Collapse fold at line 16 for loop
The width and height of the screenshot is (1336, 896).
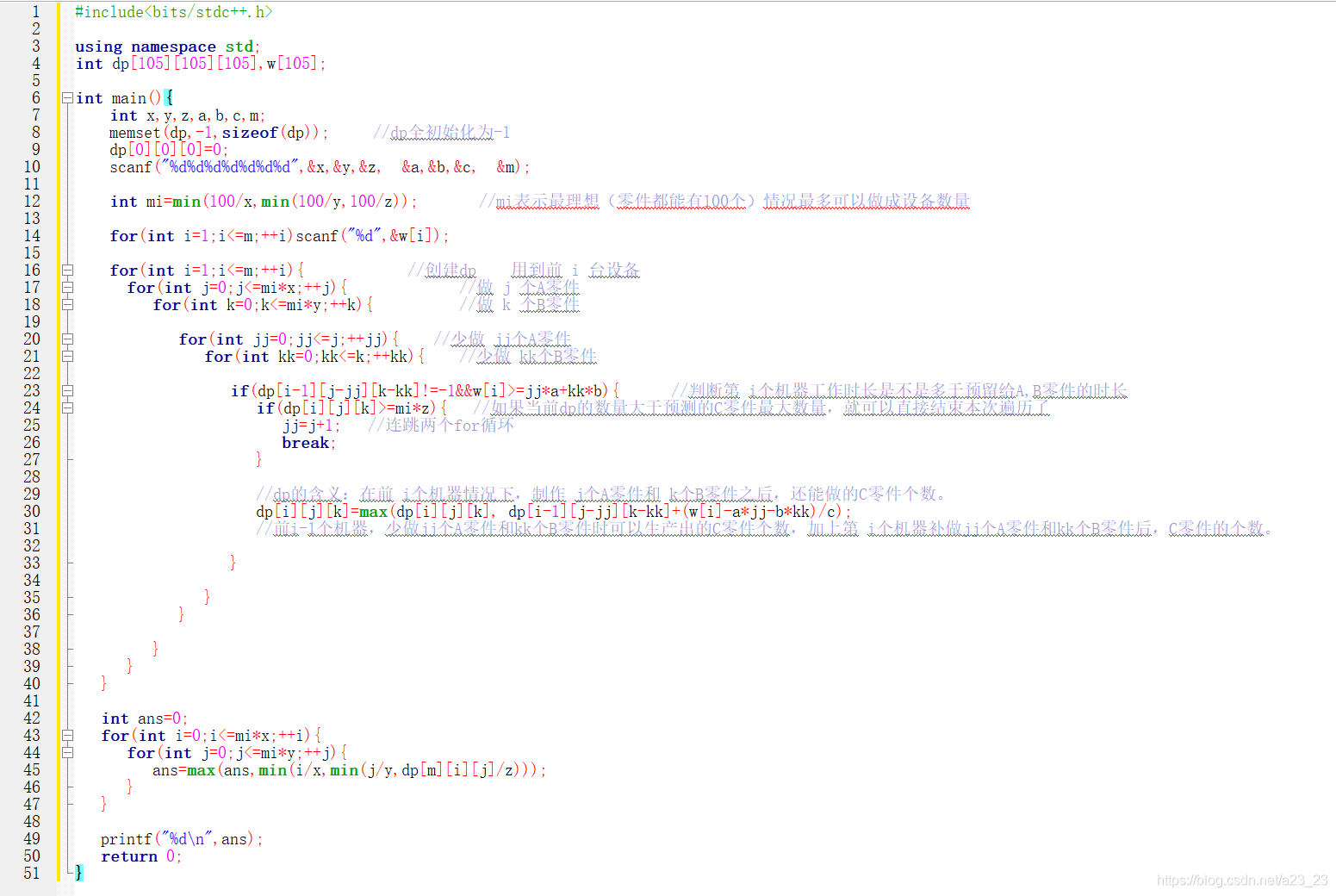tap(67, 271)
